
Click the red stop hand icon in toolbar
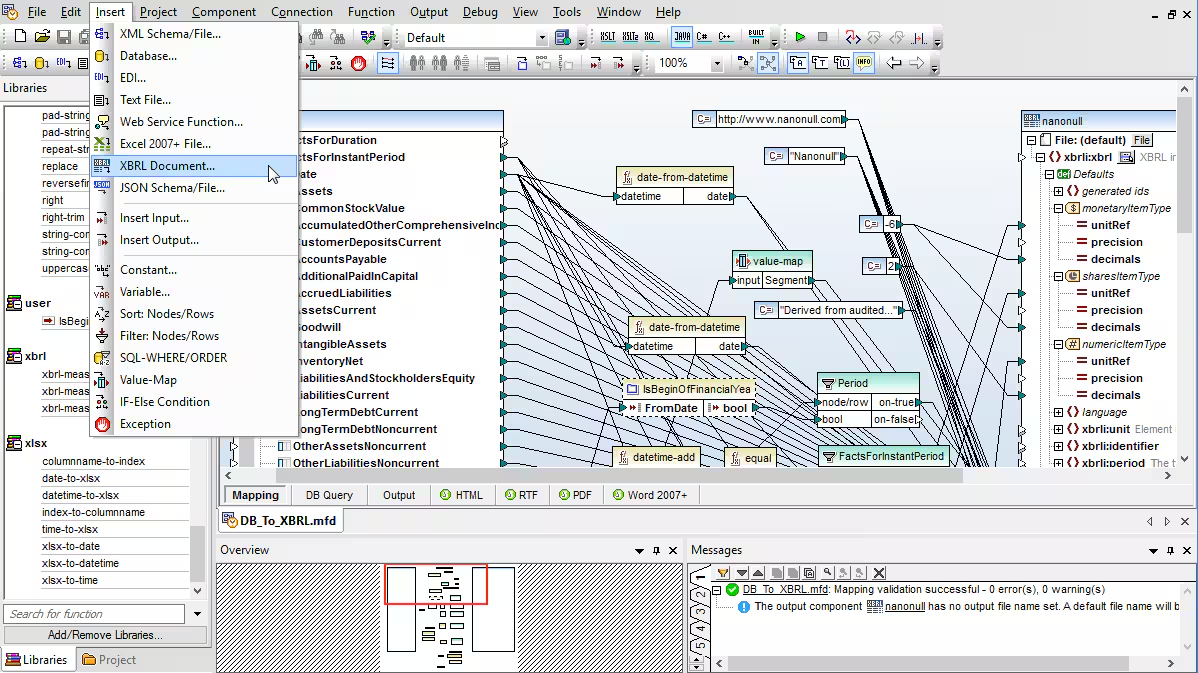tap(358, 63)
